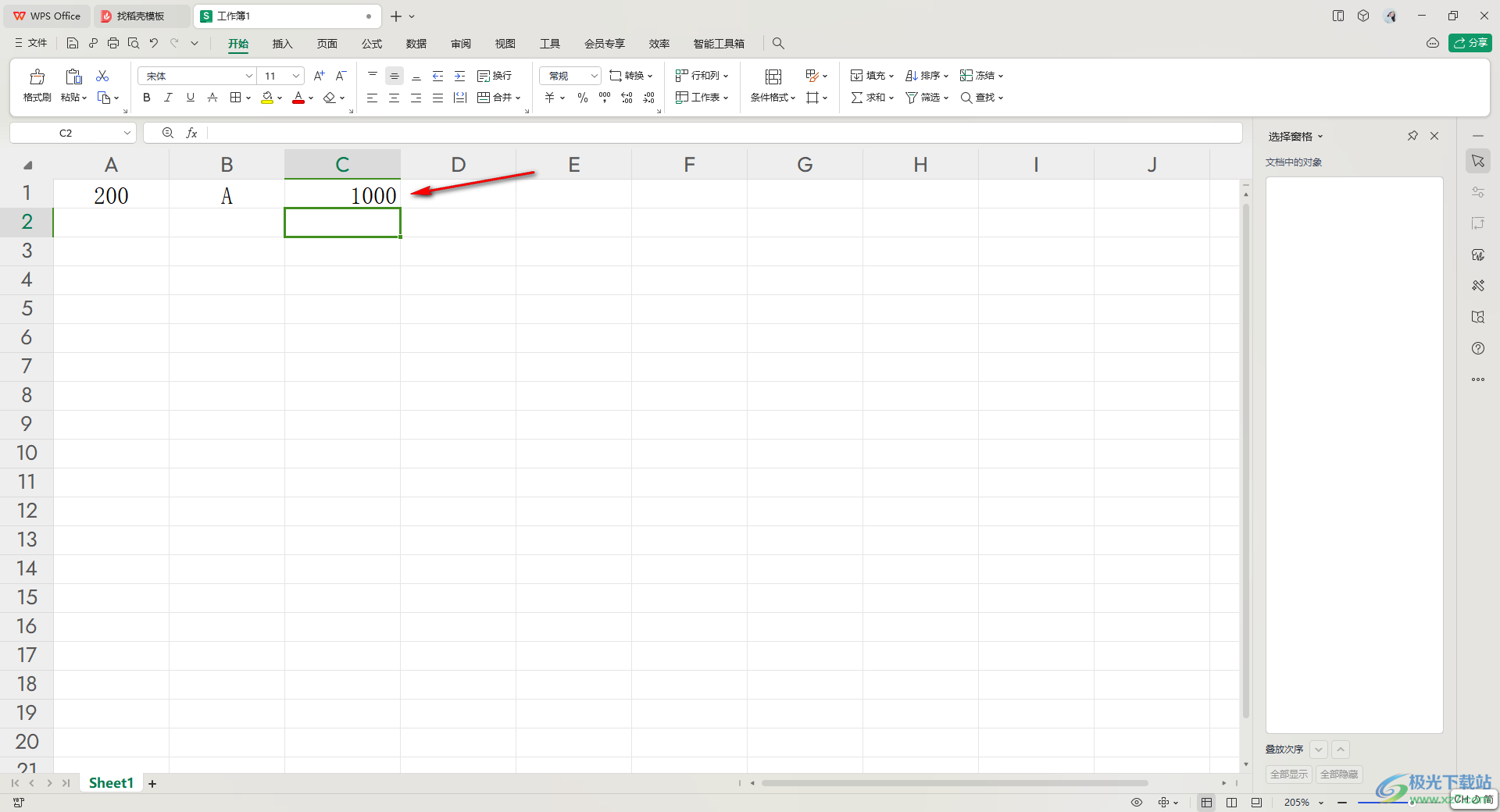The image size is (1500, 812).
Task: Click the Print Preview icon
Action: (x=134, y=43)
